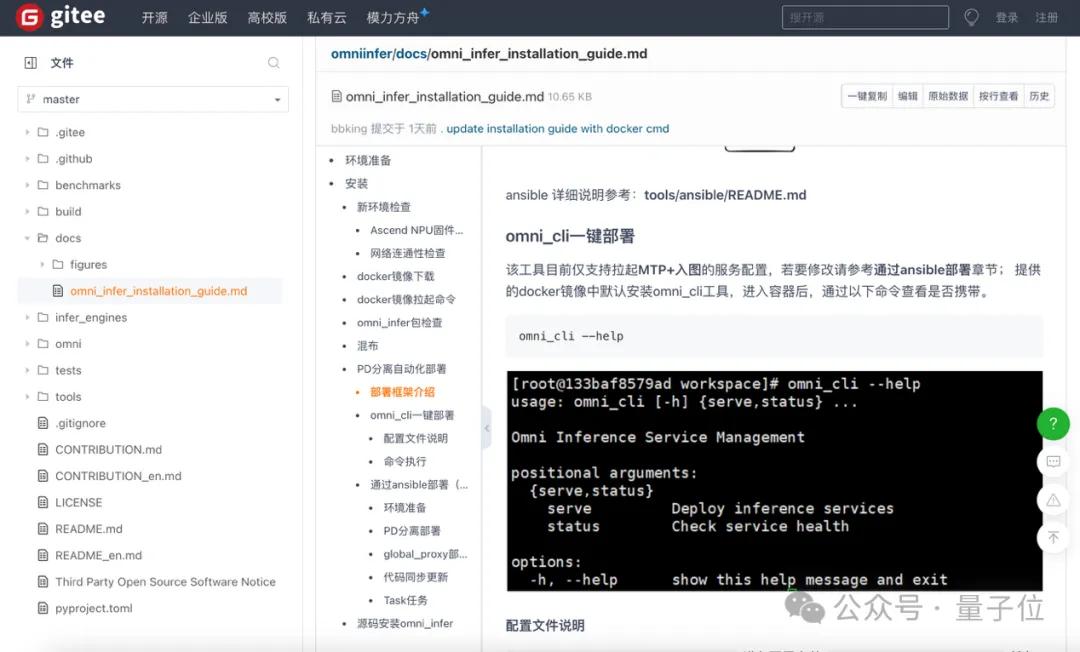Screen dimensions: 1080x652
Task: Click the back-to-top arrow icon
Action: (1053, 538)
